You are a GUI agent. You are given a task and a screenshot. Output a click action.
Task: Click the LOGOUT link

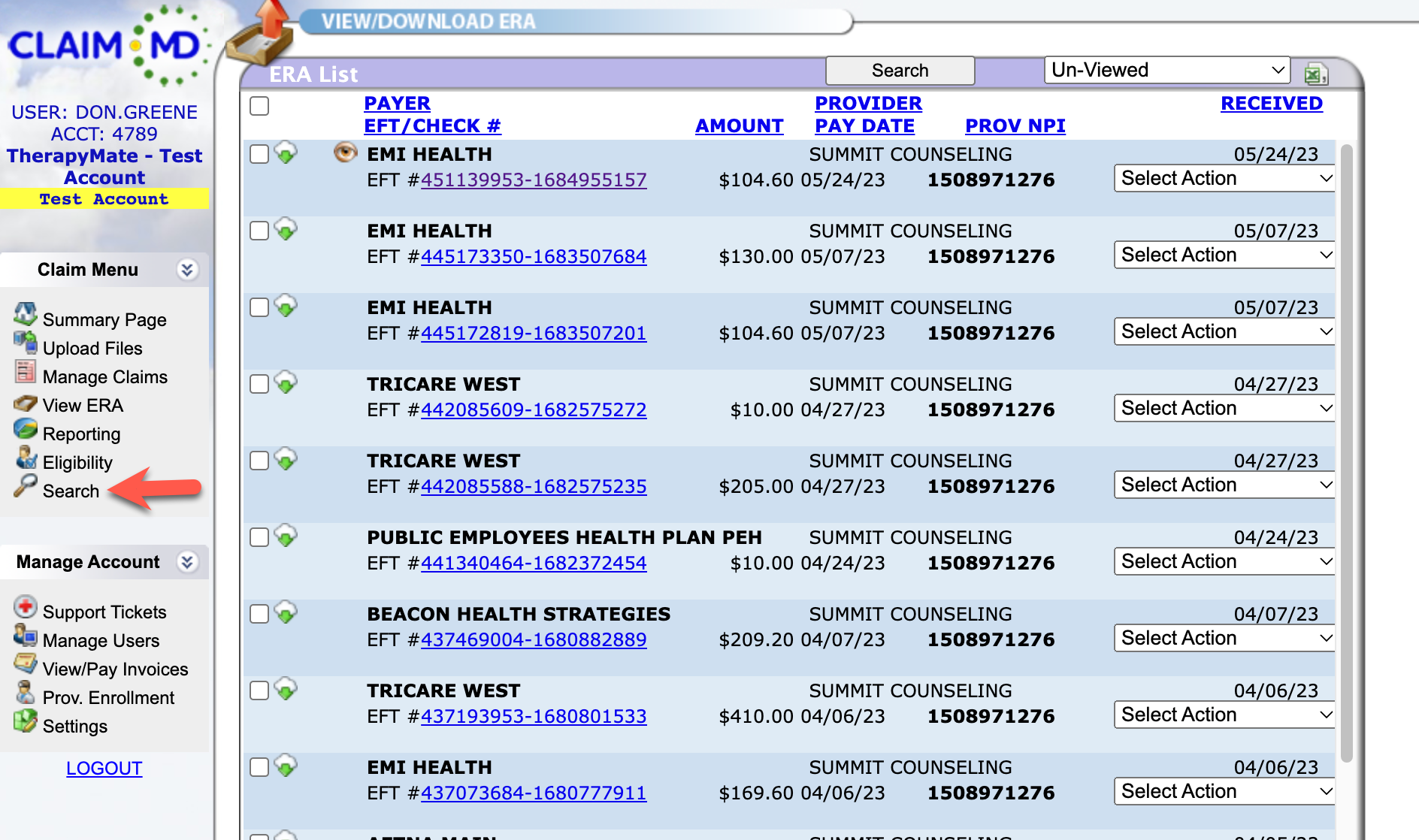[104, 769]
